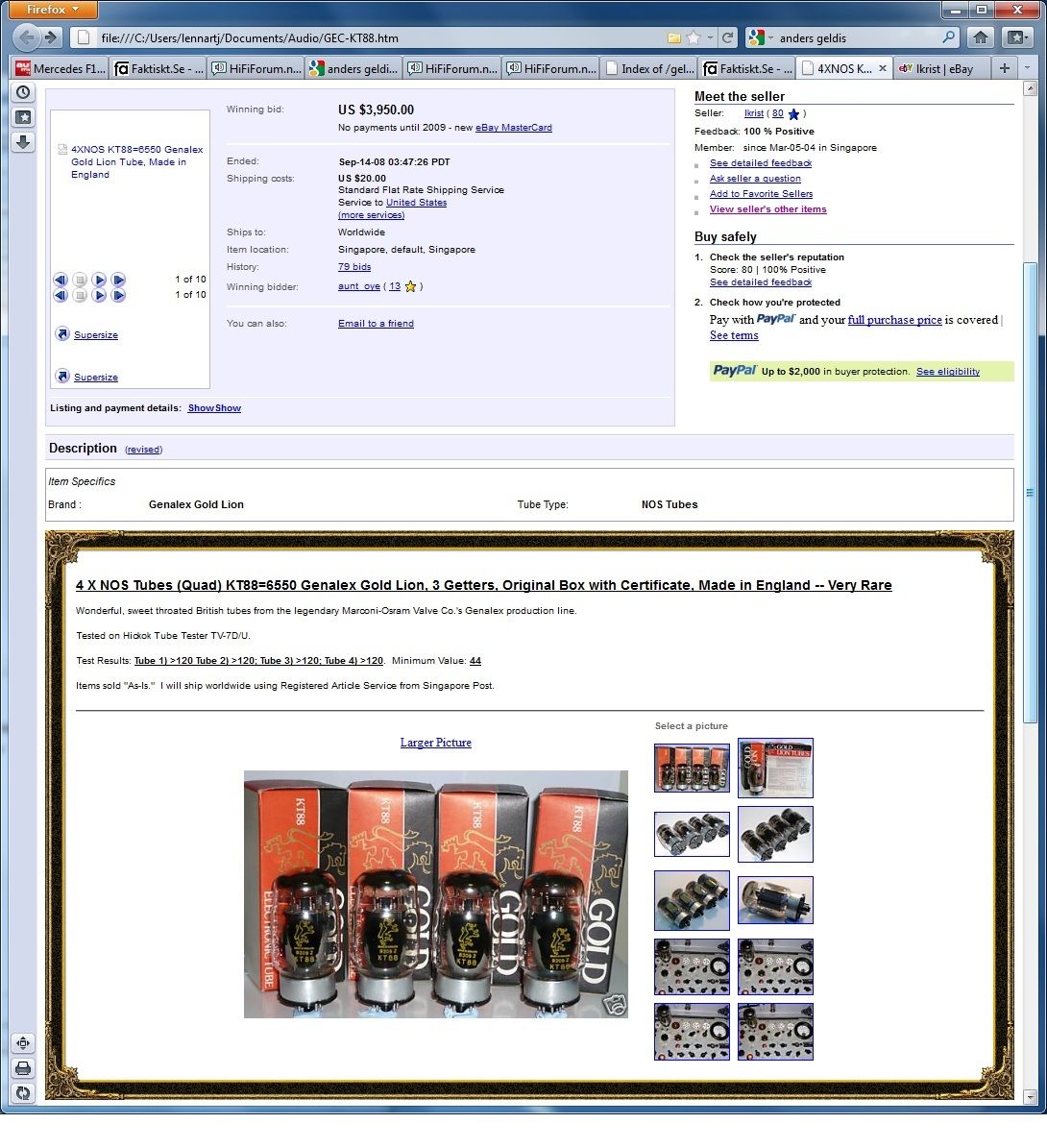The width and height of the screenshot is (1047, 1148).
Task: Click Ask seller a question
Action: coord(755,178)
